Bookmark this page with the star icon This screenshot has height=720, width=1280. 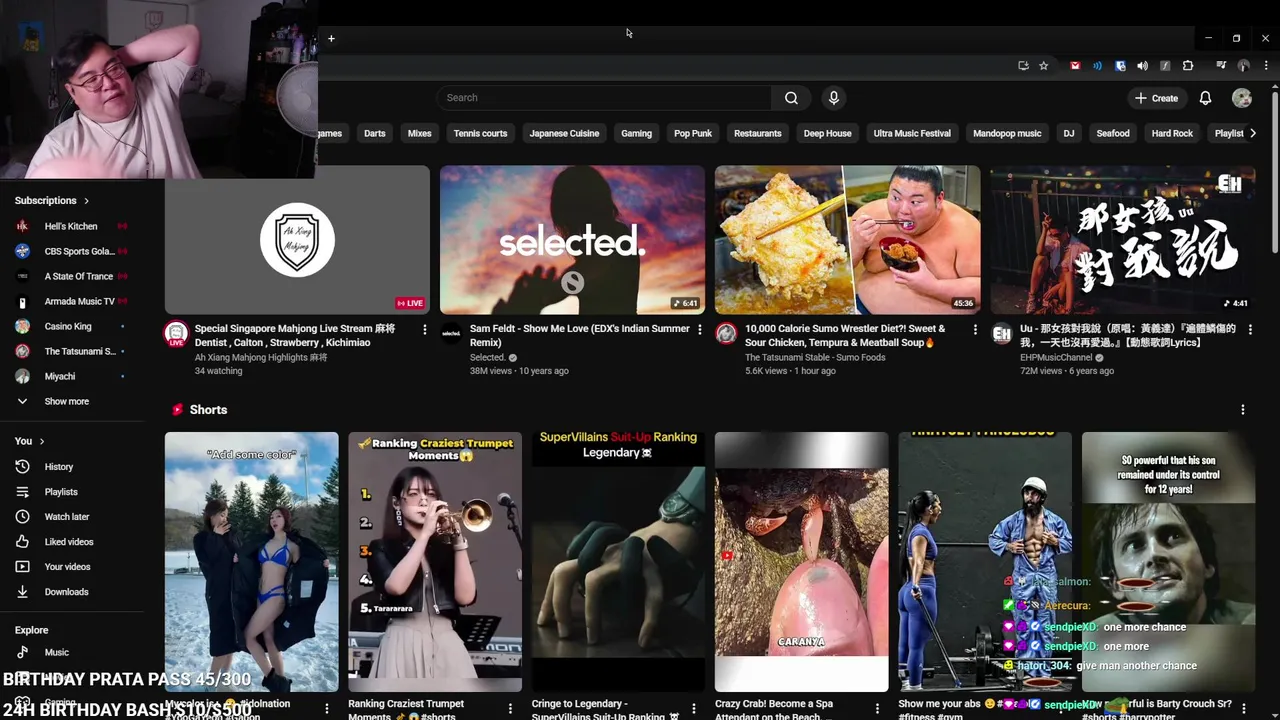(1043, 66)
